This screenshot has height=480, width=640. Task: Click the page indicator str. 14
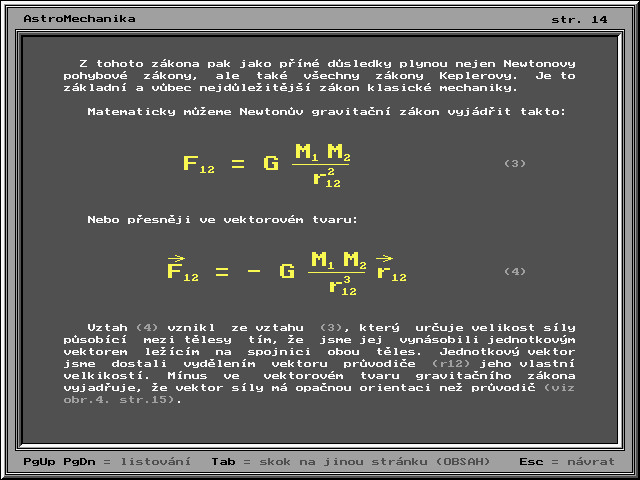coord(579,19)
